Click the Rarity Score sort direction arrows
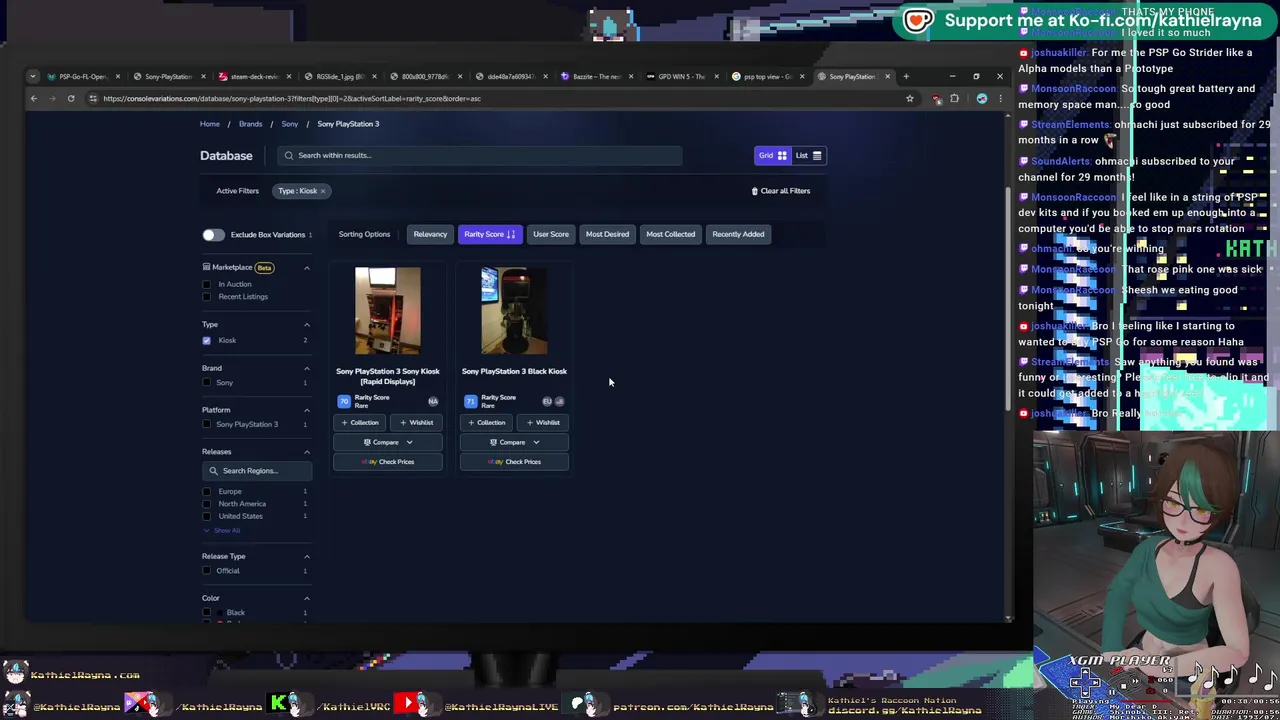Screen dimensions: 1280x720 (x=511, y=234)
